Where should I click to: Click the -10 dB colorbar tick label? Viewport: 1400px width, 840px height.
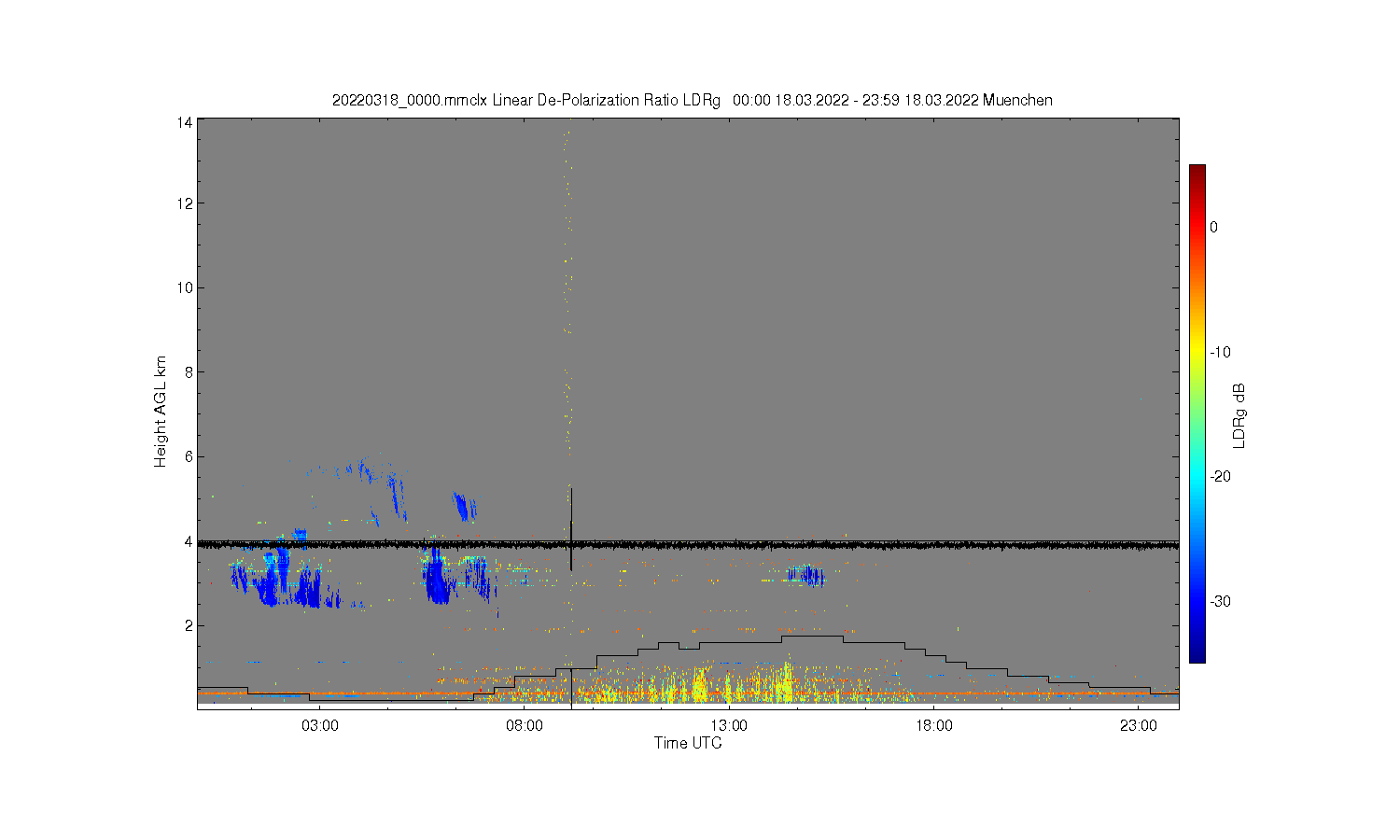1221,352
